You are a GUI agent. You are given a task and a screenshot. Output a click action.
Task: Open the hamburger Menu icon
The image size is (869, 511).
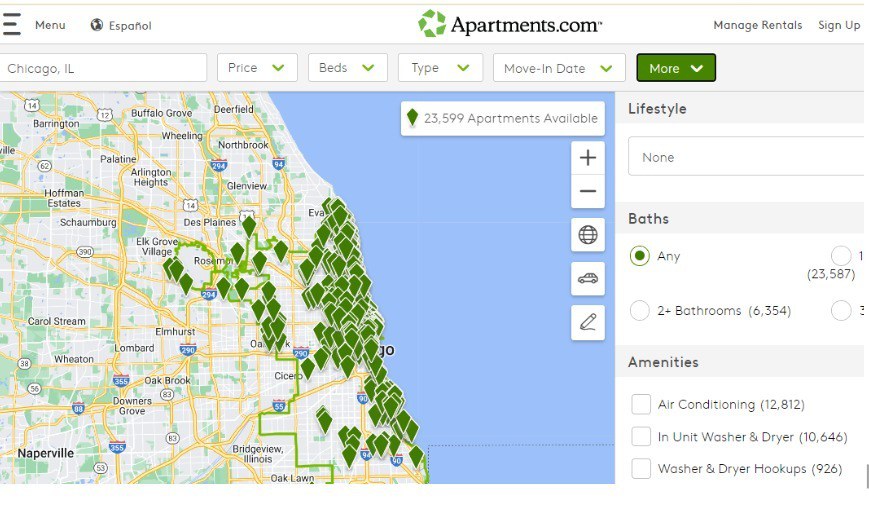tap(11, 25)
